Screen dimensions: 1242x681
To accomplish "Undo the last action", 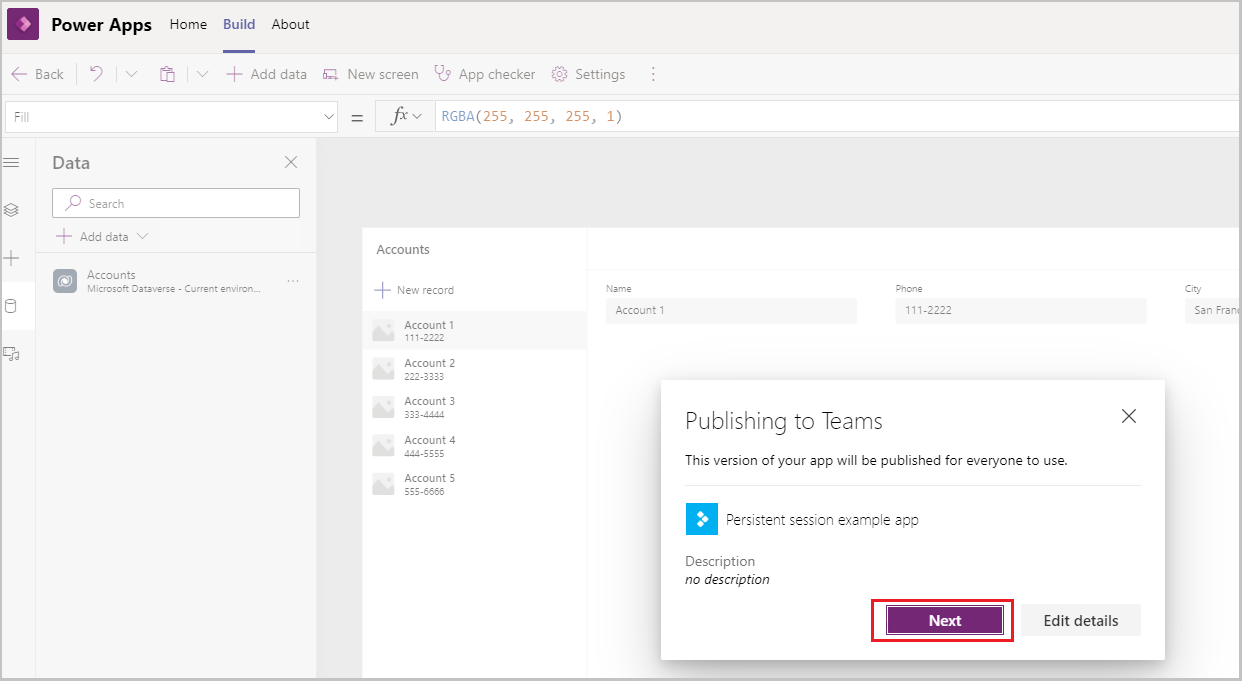I will 96,74.
